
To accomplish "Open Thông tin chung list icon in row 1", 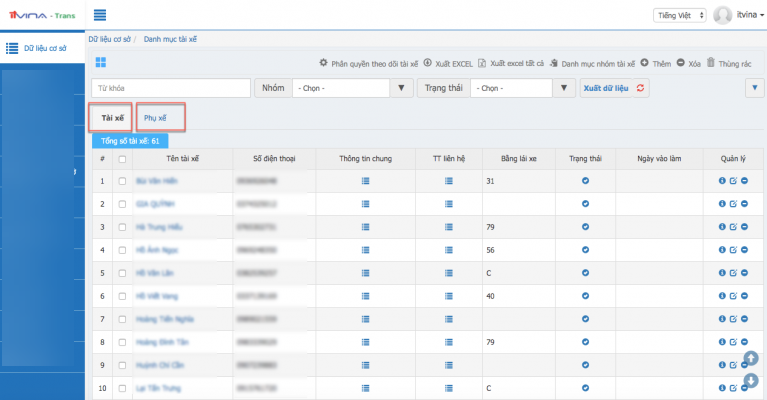I will (365, 181).
